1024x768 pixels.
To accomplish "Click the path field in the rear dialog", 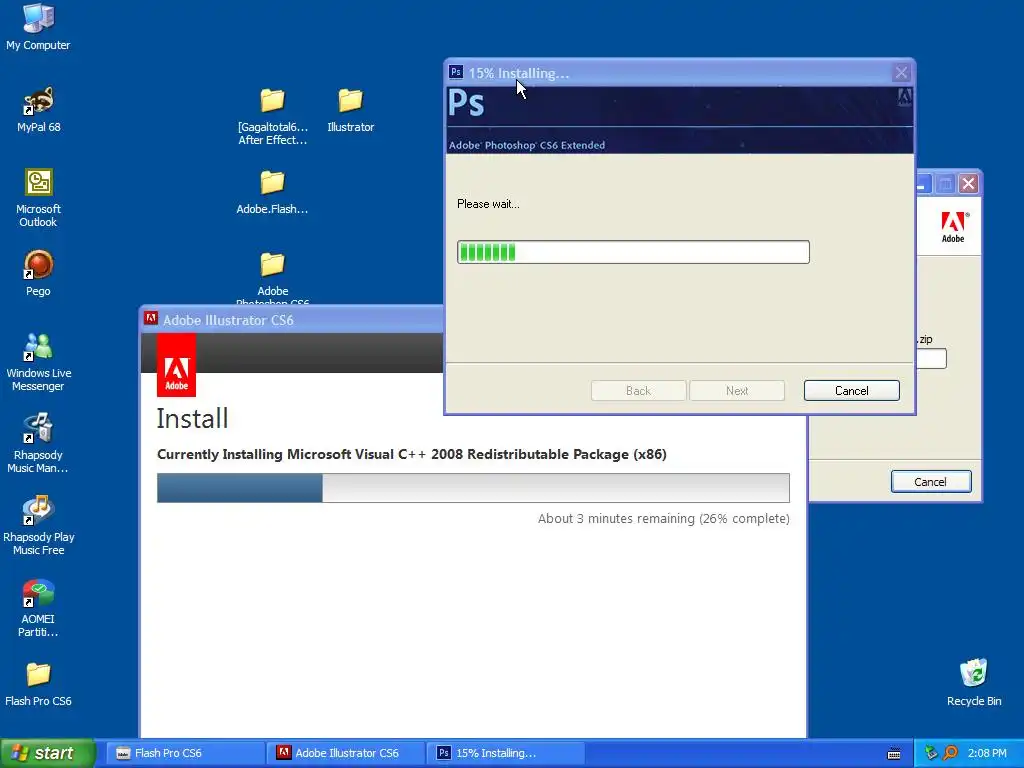I will 931,359.
